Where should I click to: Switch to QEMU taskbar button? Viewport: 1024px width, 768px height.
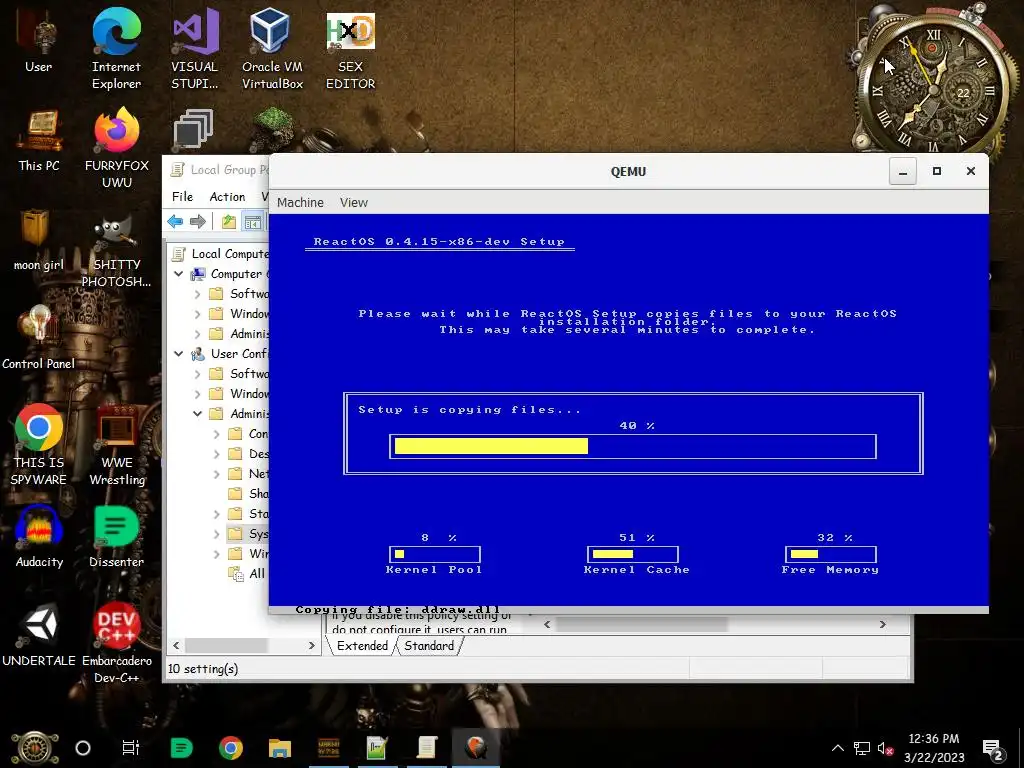pyautogui.click(x=476, y=748)
